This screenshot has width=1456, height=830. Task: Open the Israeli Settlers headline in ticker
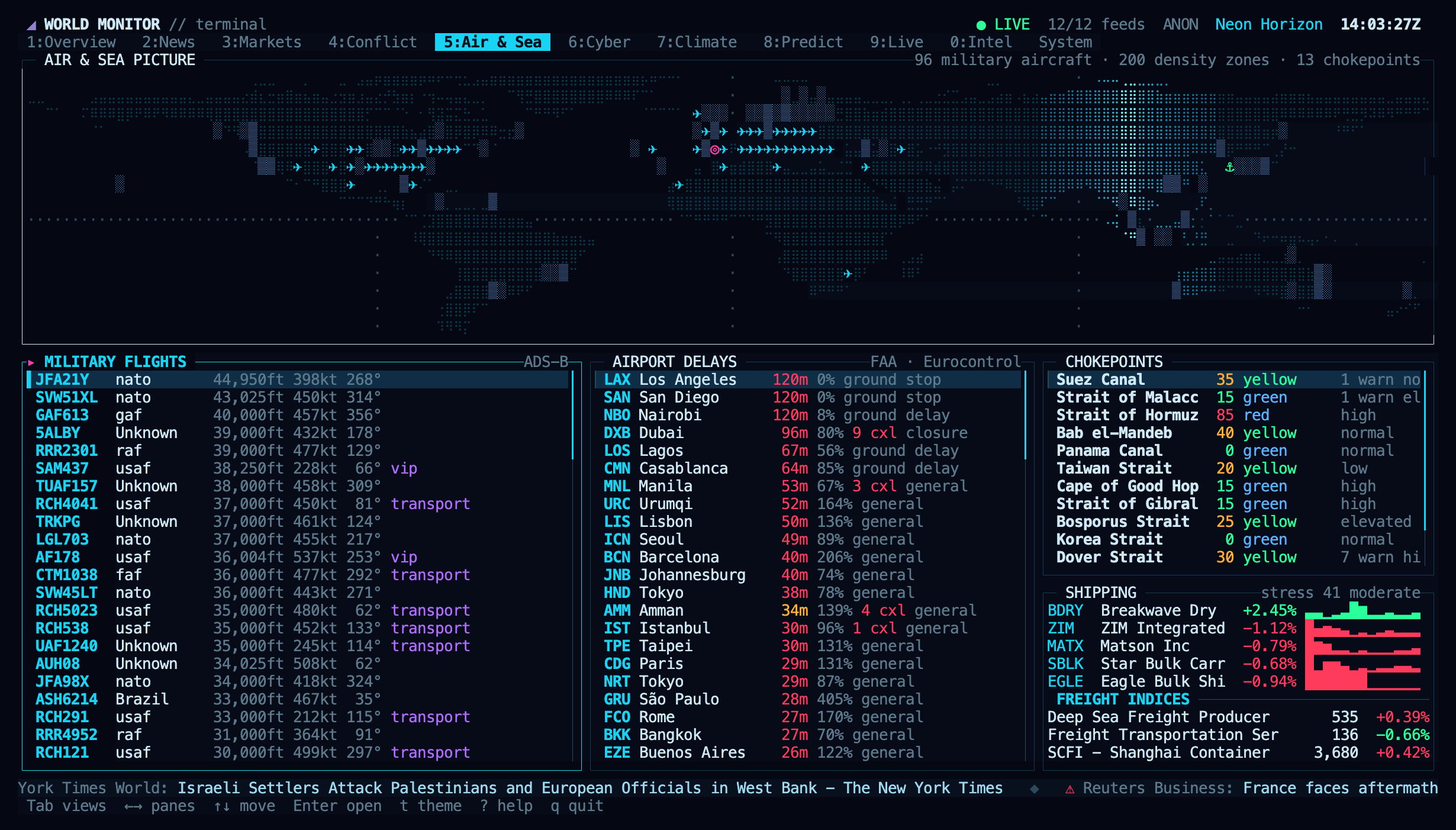click(590, 788)
